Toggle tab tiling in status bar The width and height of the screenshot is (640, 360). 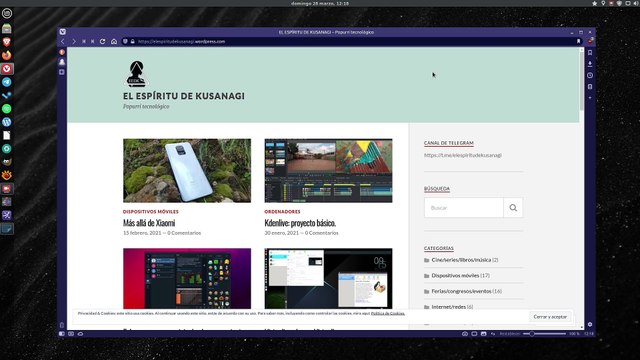click(x=71, y=334)
